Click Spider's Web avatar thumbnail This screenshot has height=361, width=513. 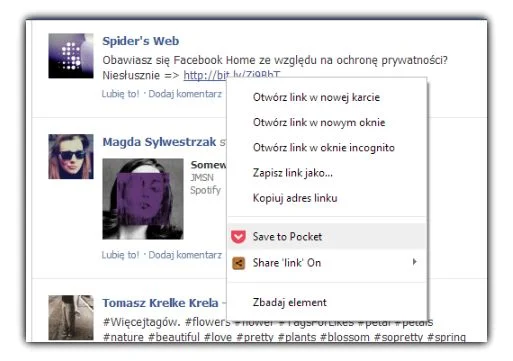point(71,56)
